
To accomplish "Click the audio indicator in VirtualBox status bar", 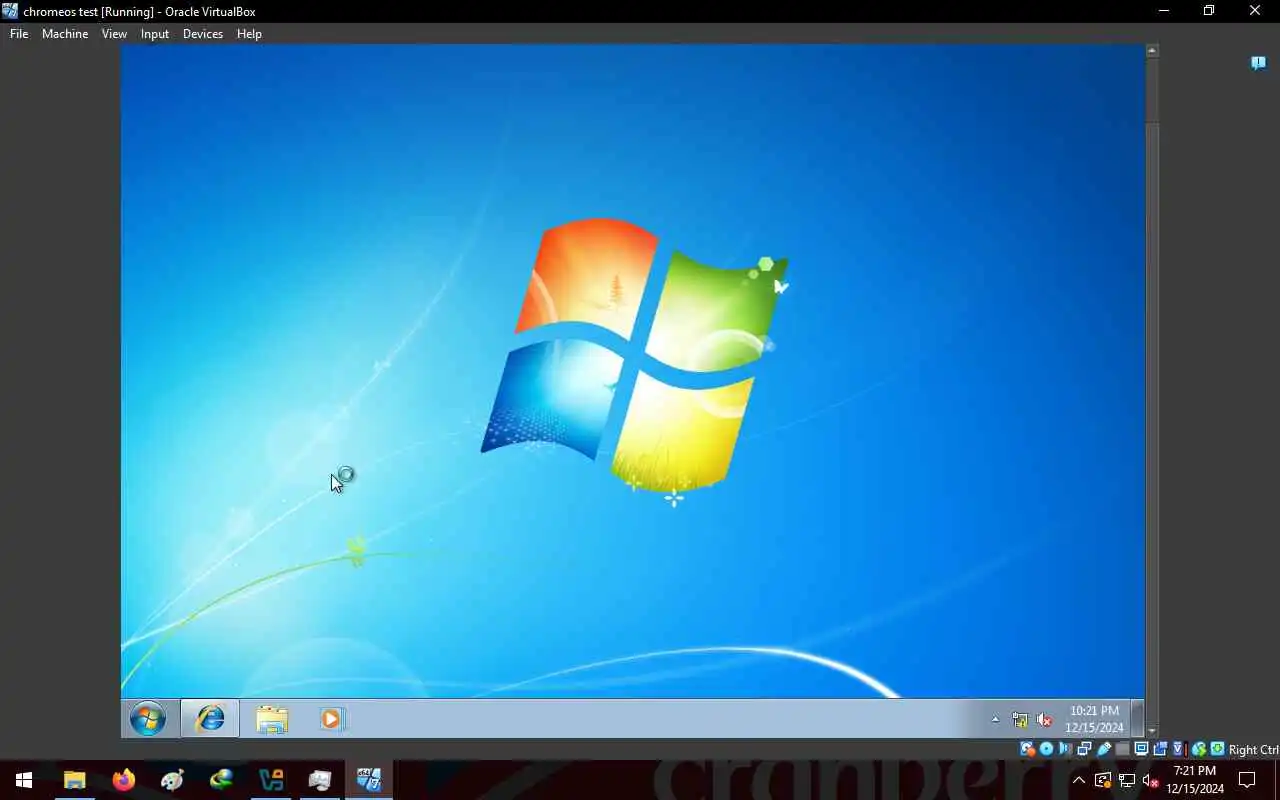I will click(1065, 749).
